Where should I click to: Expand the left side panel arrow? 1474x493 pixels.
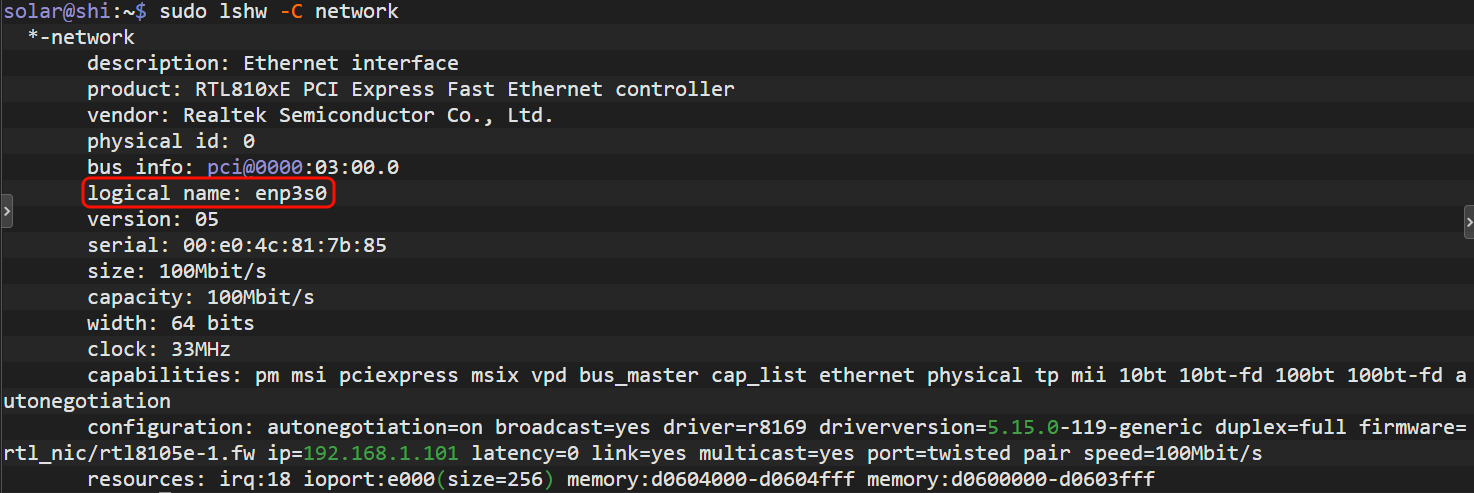6,213
